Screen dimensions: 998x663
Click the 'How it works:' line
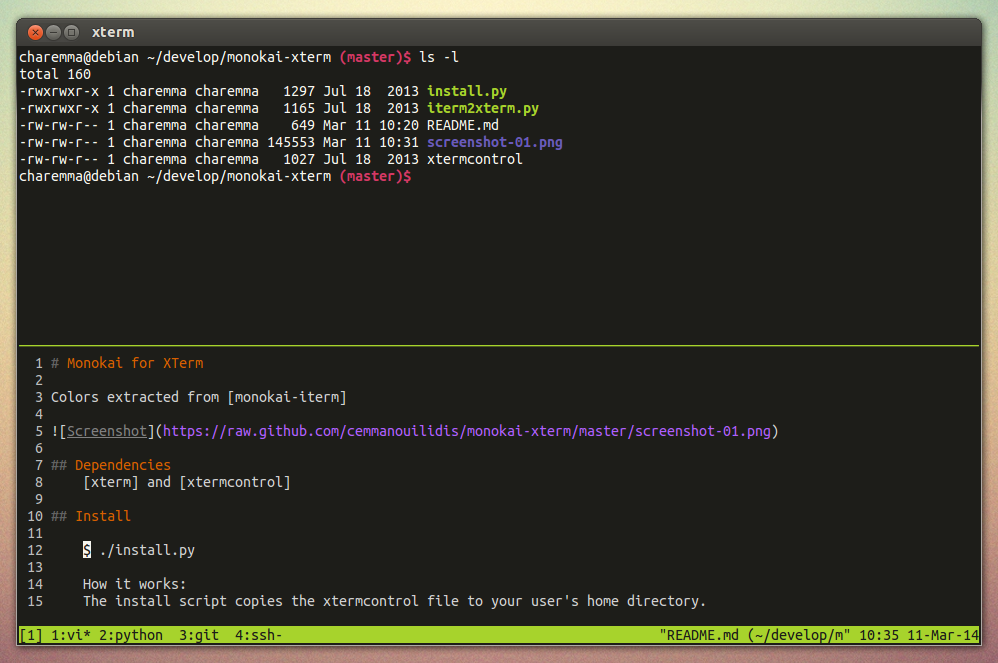[134, 584]
